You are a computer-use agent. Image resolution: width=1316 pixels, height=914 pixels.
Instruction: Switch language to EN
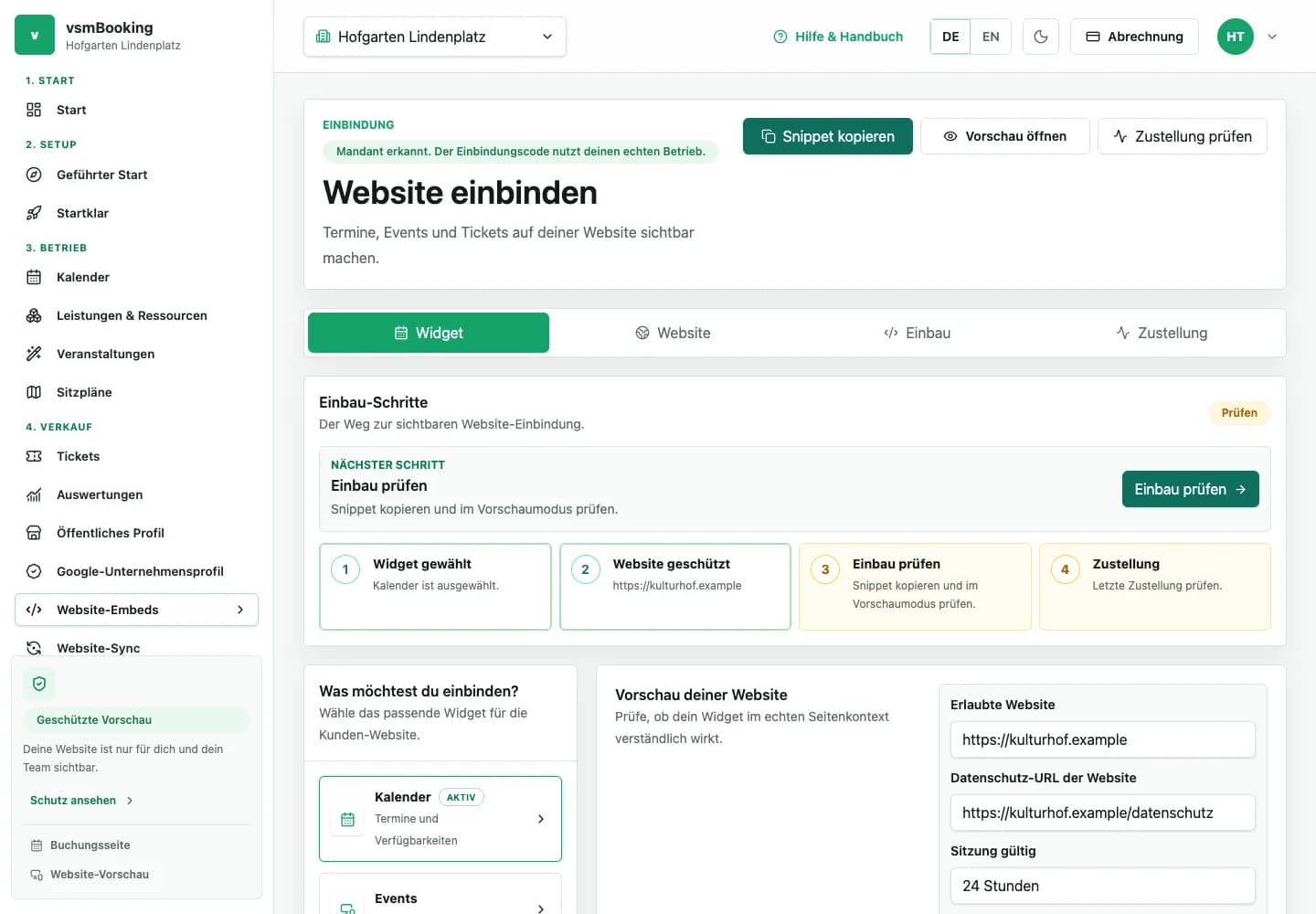pos(991,37)
